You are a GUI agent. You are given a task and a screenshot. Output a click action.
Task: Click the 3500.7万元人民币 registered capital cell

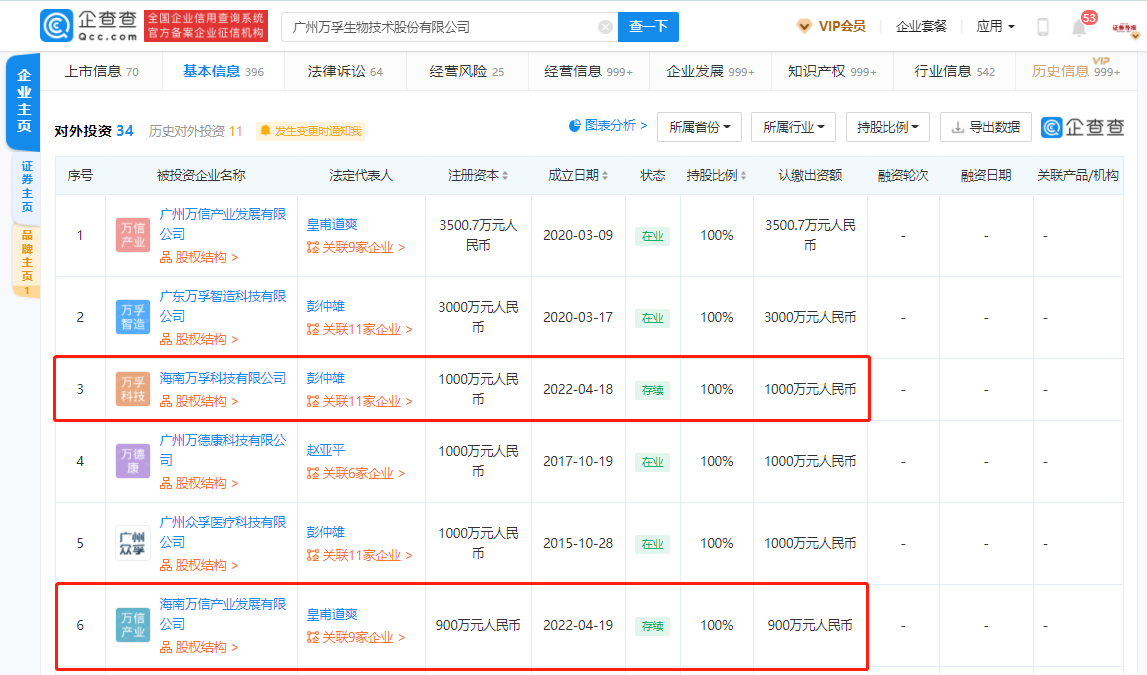click(478, 235)
